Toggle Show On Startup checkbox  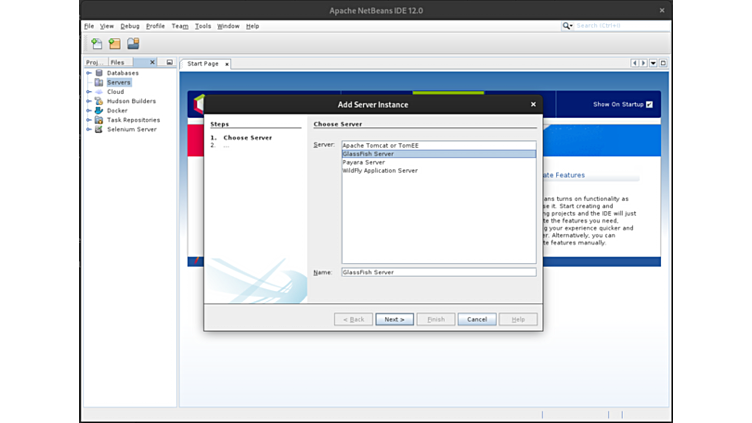point(649,105)
